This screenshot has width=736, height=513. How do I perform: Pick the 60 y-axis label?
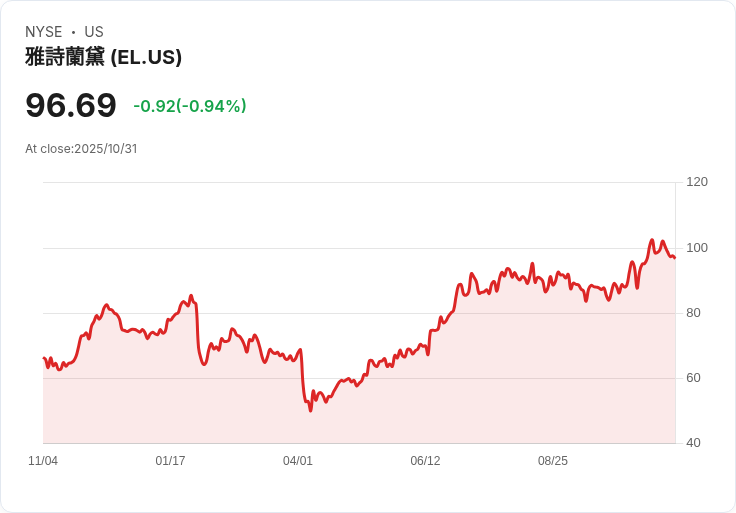click(693, 378)
